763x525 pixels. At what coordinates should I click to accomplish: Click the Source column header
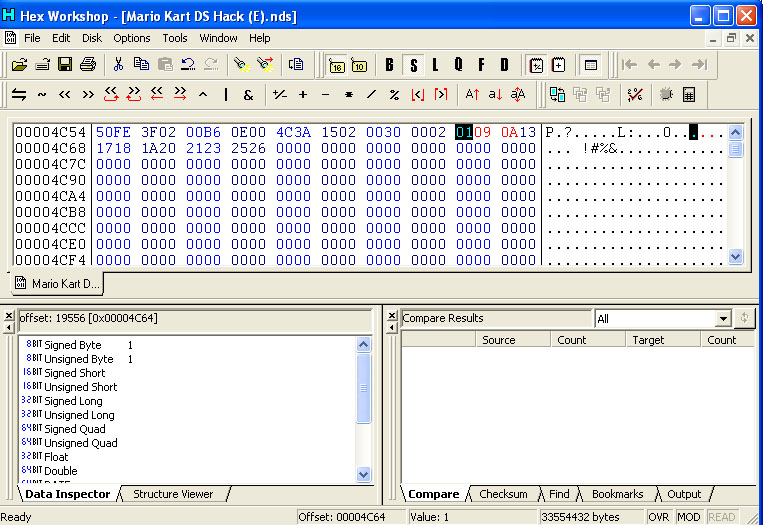tap(512, 340)
